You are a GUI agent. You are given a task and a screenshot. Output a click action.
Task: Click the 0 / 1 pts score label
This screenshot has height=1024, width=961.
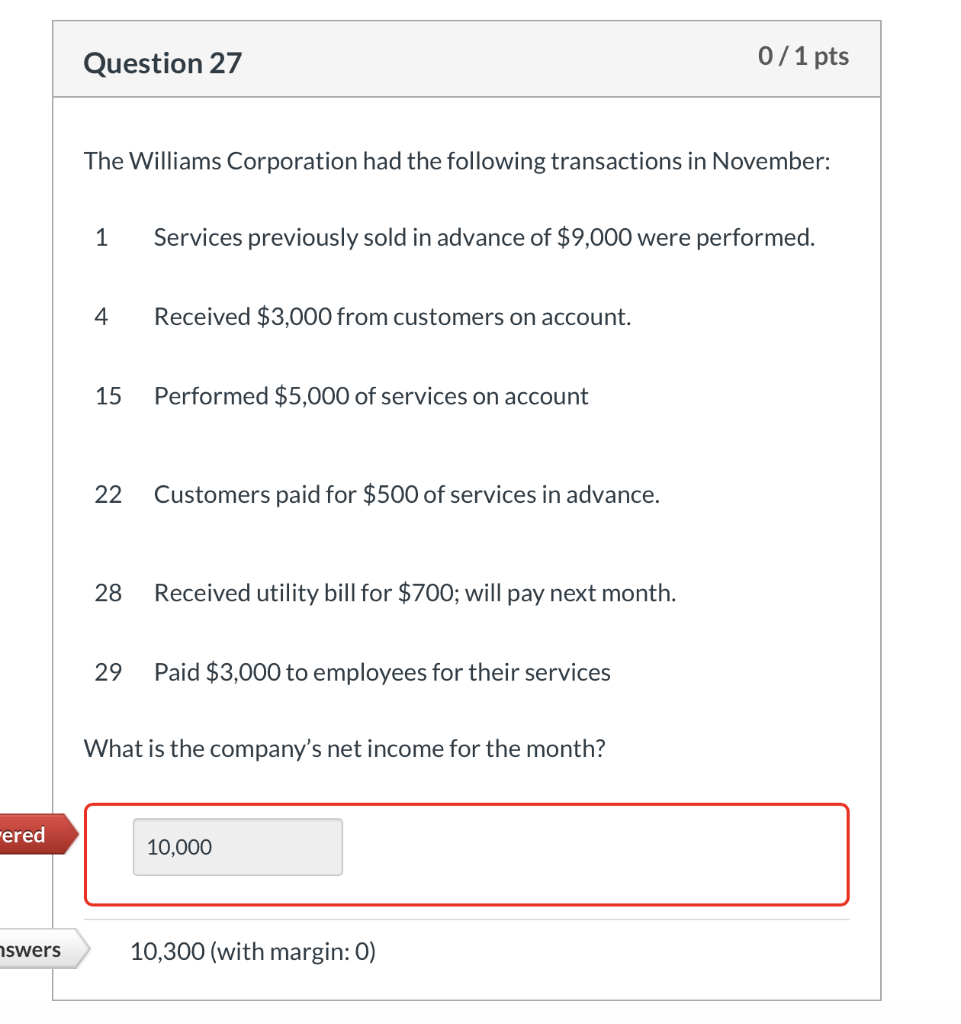[802, 57]
